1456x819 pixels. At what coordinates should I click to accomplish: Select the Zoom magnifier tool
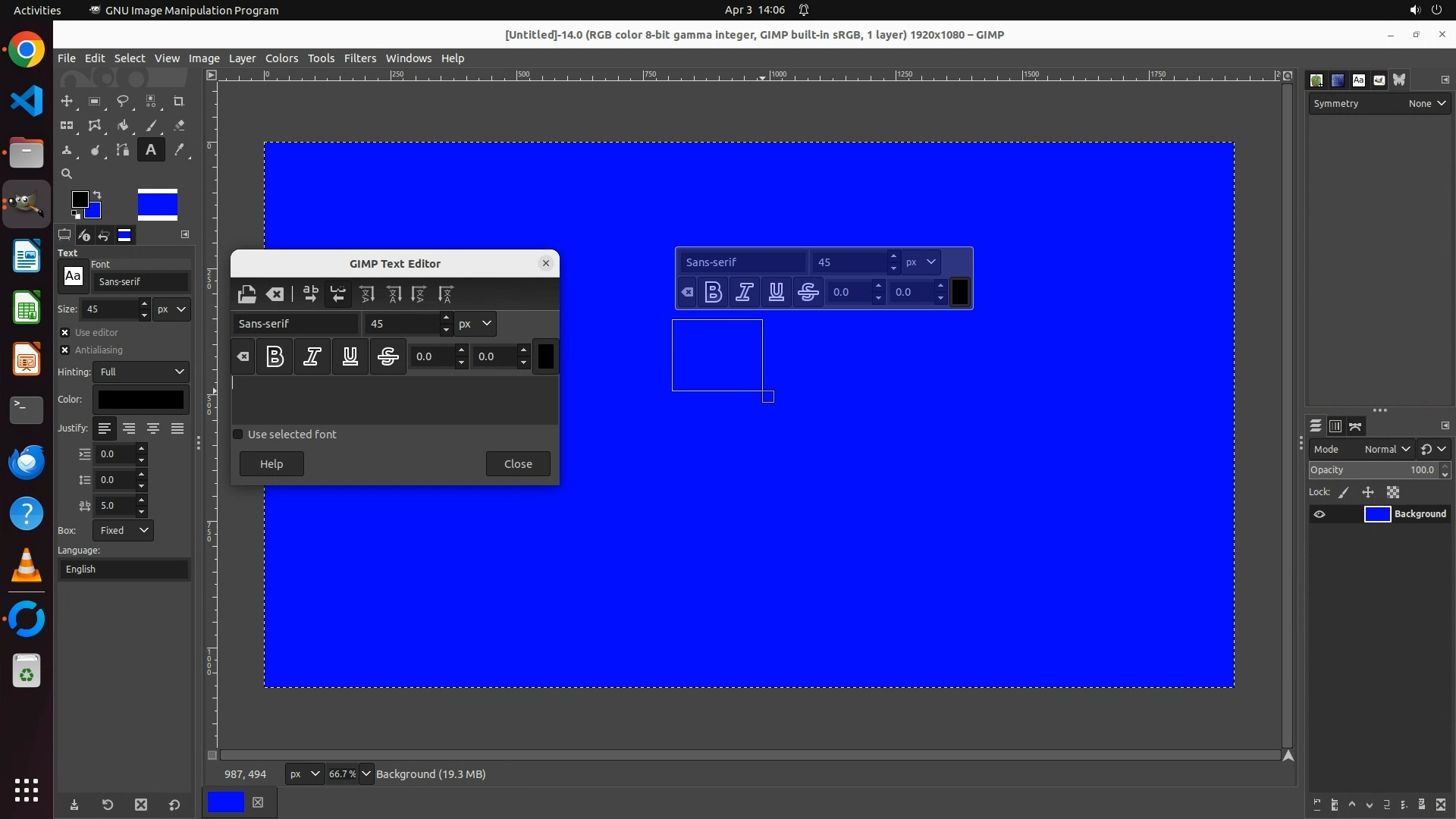point(67,174)
